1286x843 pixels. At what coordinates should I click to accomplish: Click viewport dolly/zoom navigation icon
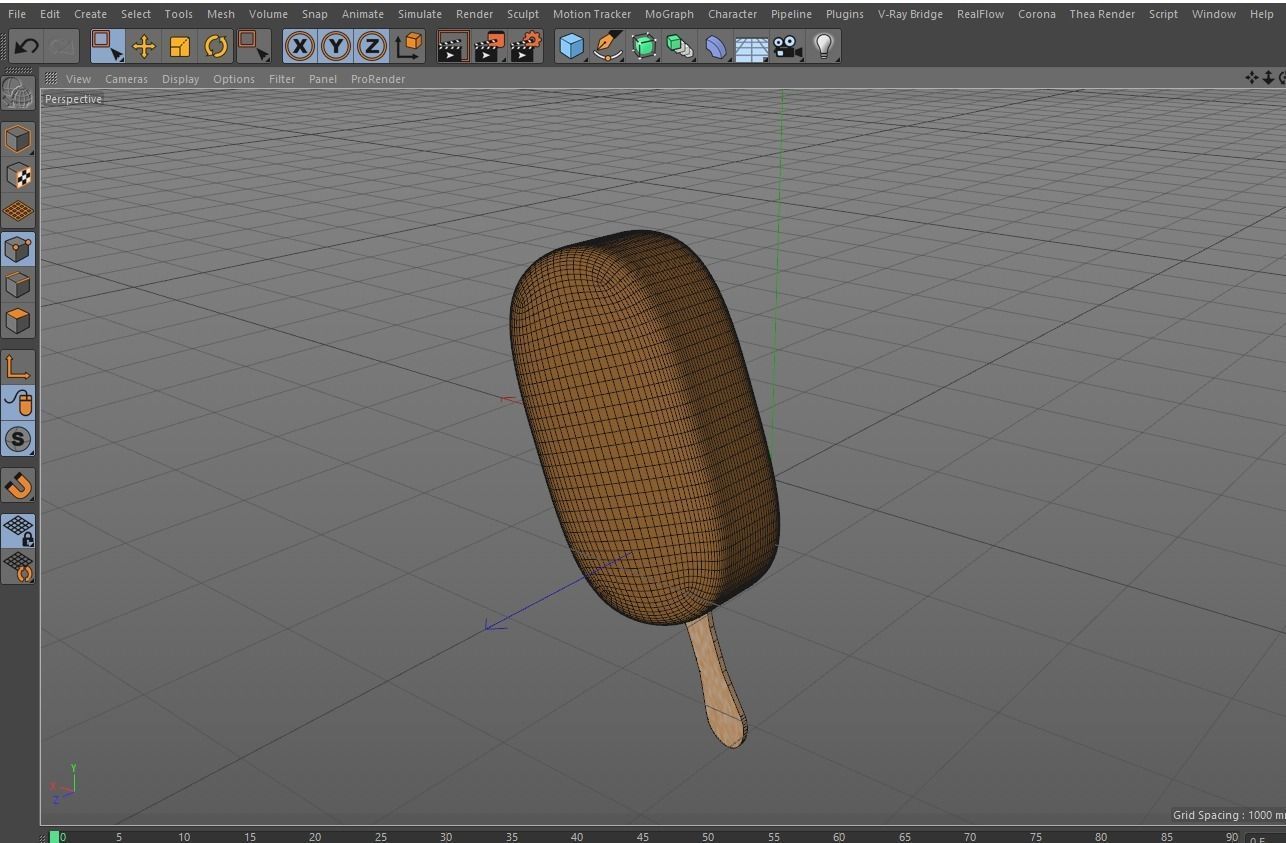(1268, 78)
